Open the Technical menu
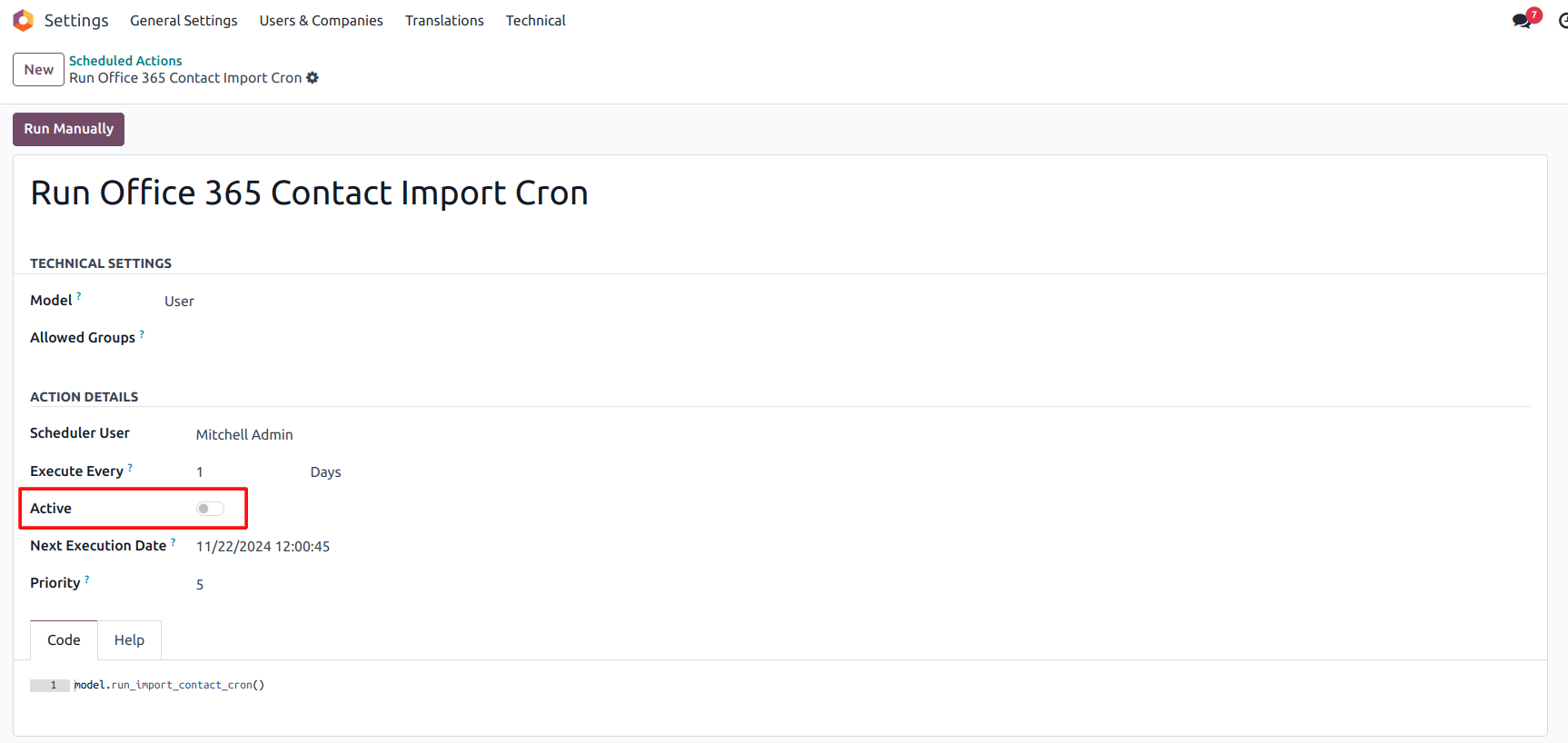The width and height of the screenshot is (1568, 743). pyautogui.click(x=535, y=20)
